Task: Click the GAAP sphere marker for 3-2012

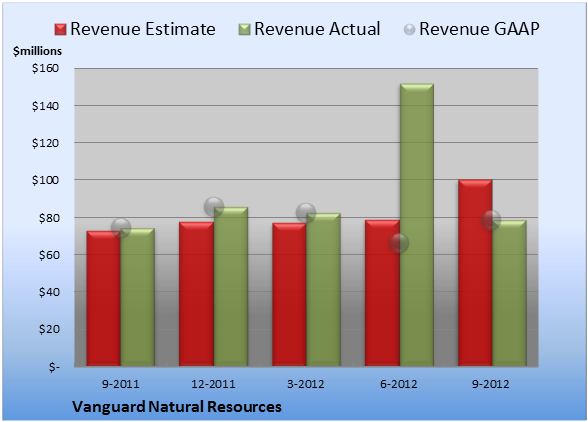Action: pos(306,213)
